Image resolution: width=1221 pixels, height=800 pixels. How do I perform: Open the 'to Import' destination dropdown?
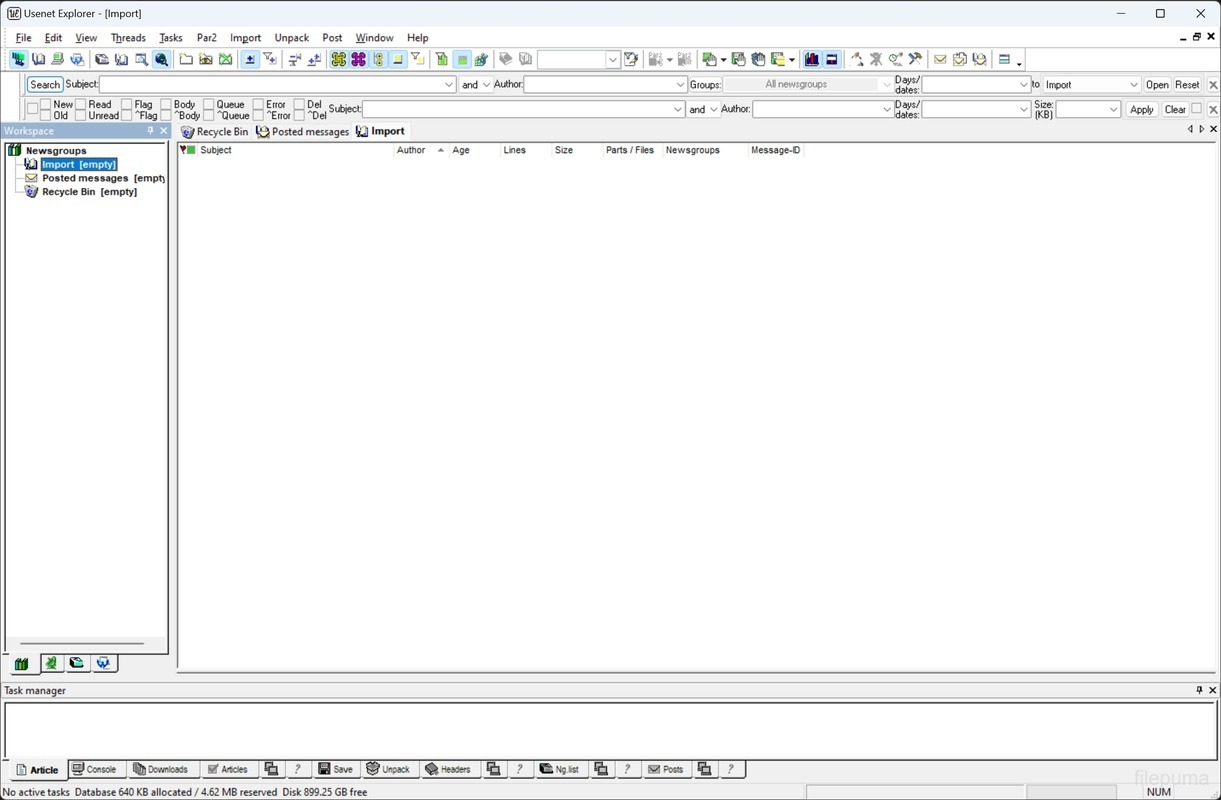pyautogui.click(x=1133, y=85)
